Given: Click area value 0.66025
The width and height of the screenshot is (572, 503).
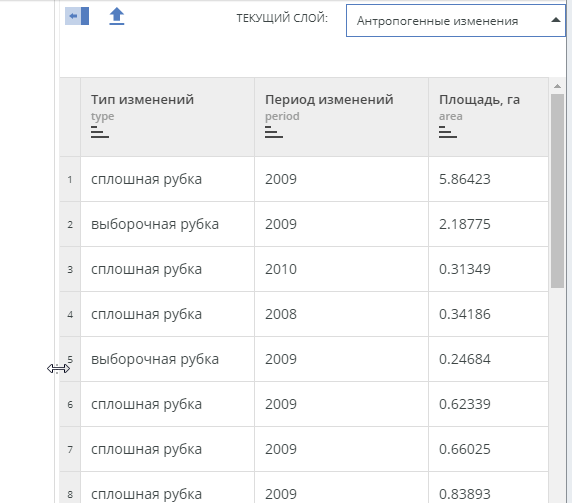Looking at the screenshot, I should 465,449.
